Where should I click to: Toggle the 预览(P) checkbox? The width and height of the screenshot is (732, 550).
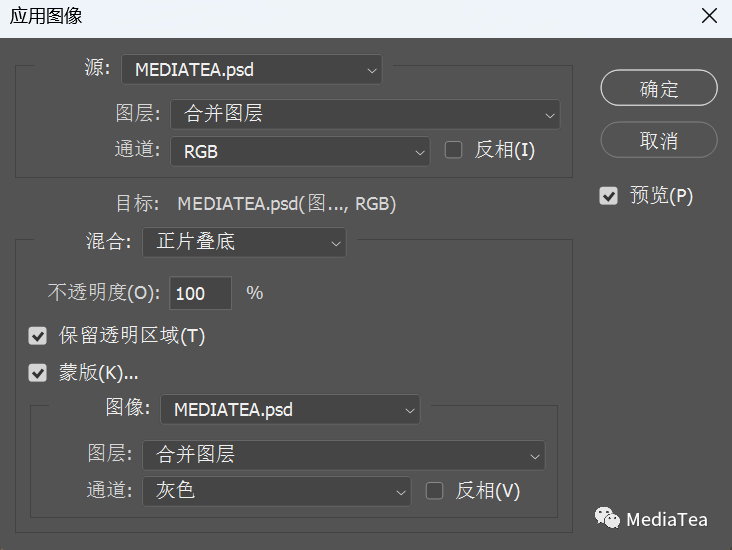[608, 196]
